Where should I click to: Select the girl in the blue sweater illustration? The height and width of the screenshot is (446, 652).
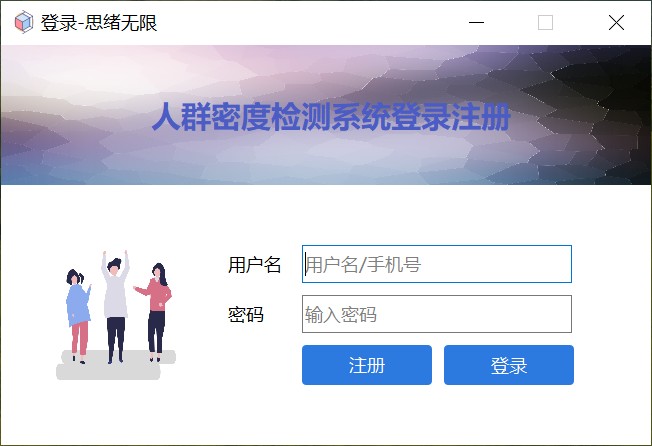click(x=78, y=316)
